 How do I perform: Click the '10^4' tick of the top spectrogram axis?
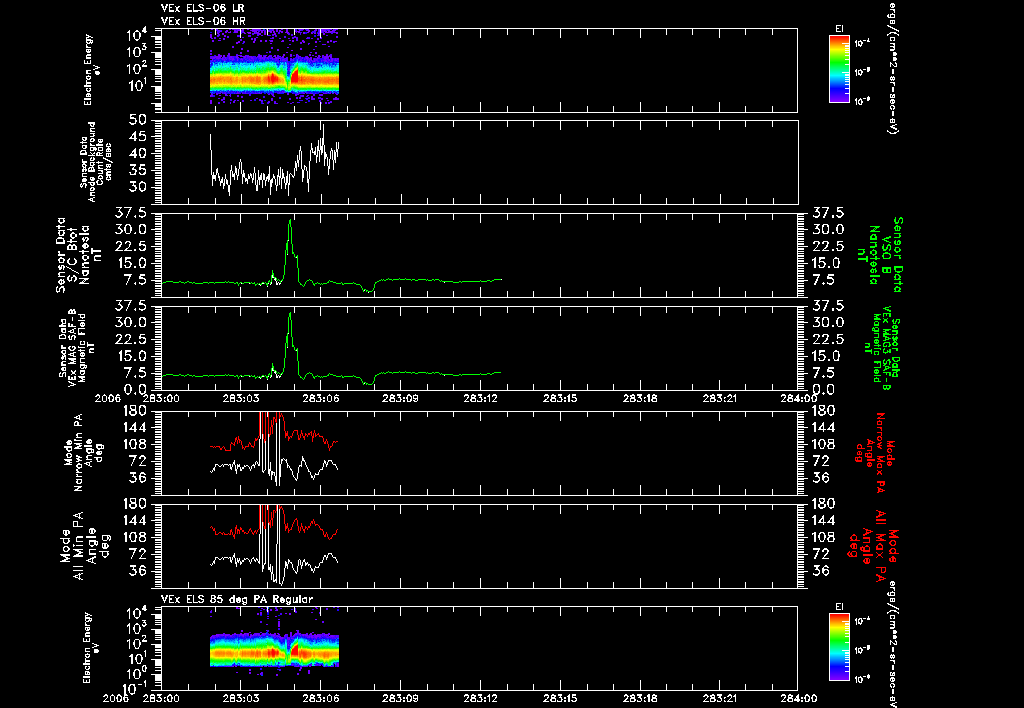136,36
